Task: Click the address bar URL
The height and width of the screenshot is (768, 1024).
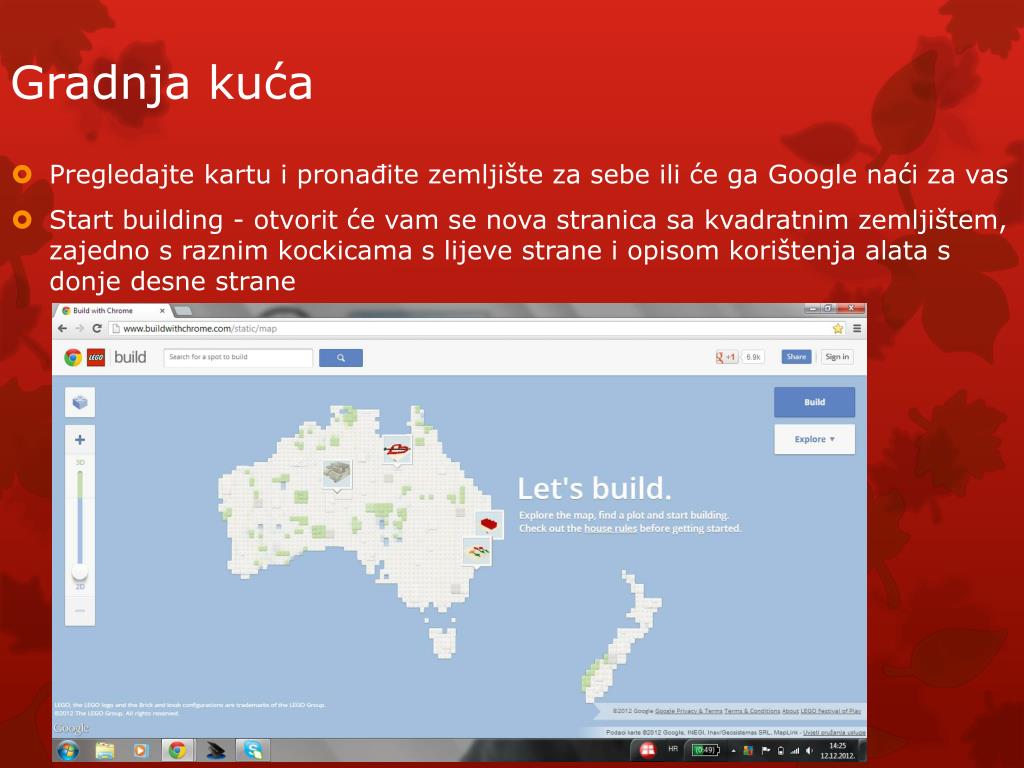Action: tap(200, 328)
